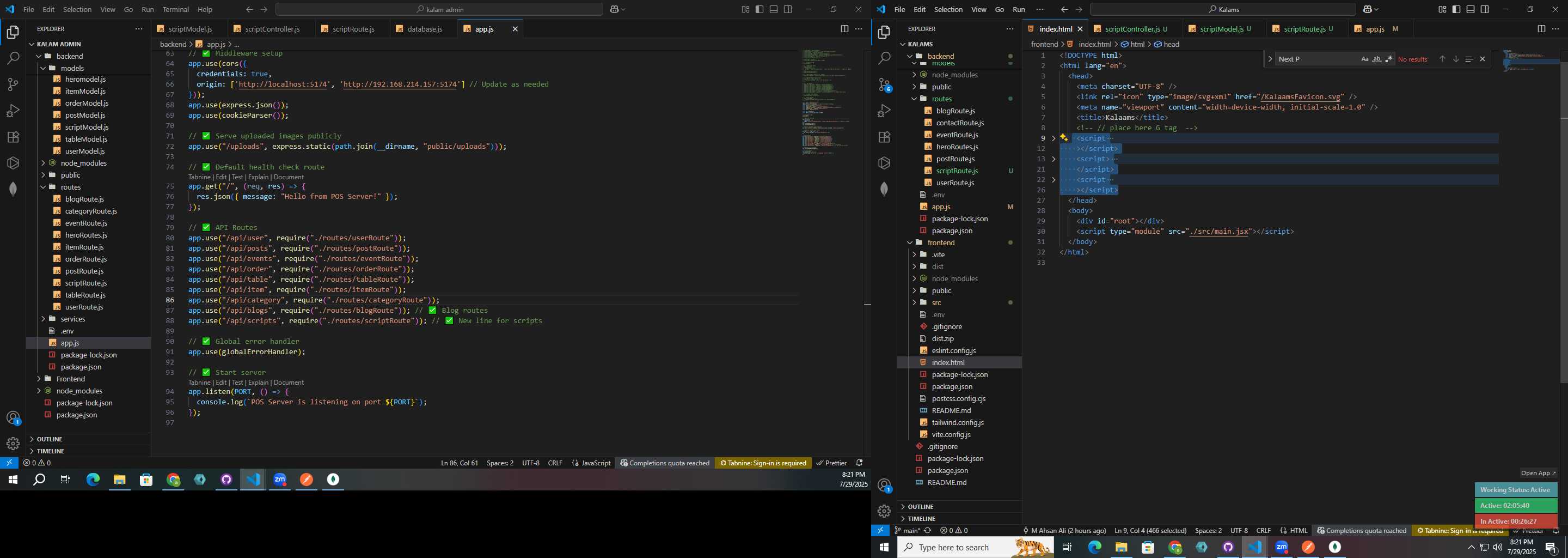Toggle Secondary Side Bar in kalam admin window
Image resolution: width=1568 pixels, height=558 pixels.
pos(788,9)
